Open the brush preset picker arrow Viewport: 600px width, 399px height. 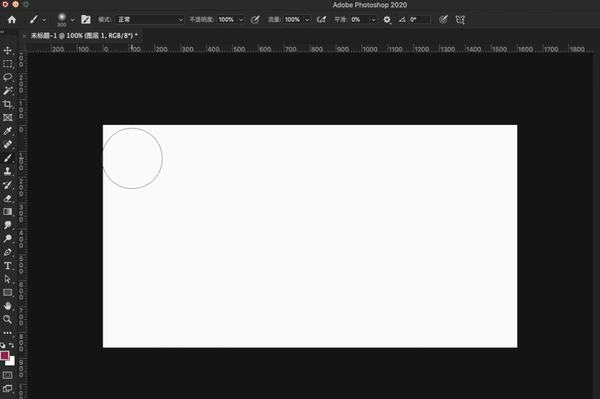pos(72,20)
